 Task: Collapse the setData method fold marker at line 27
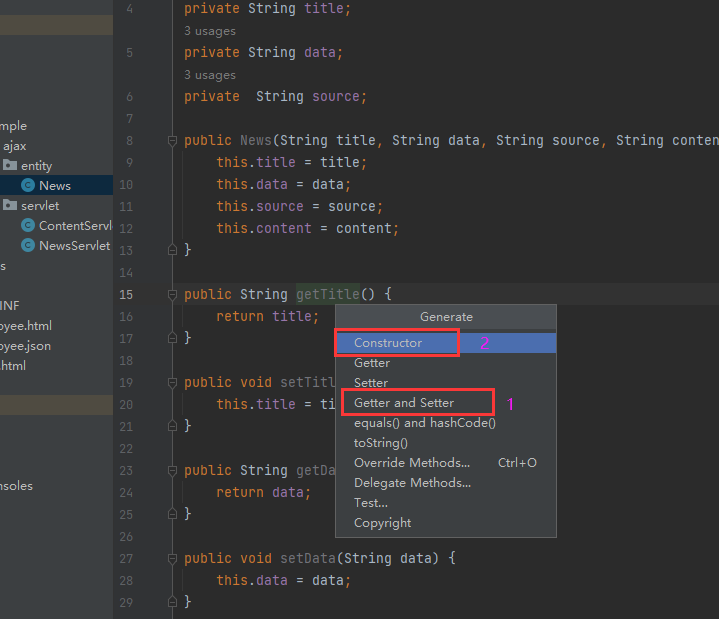(x=172, y=559)
